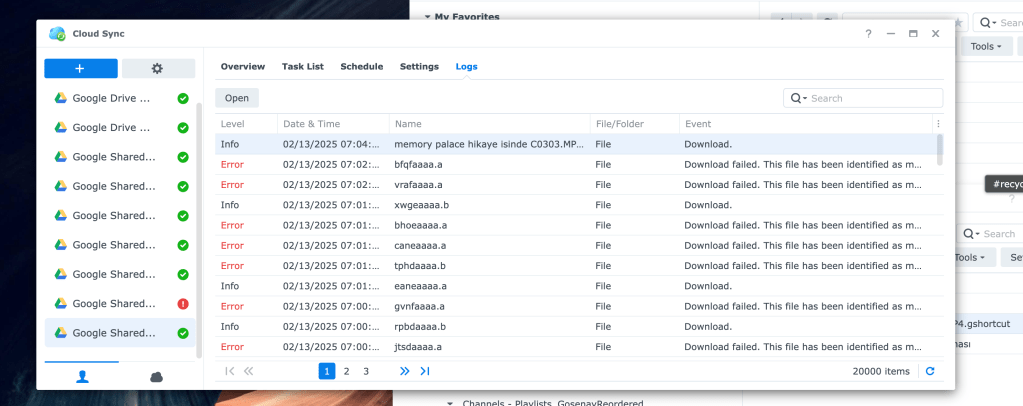
Task: Collapse My Favorites in background window
Action: (x=428, y=17)
